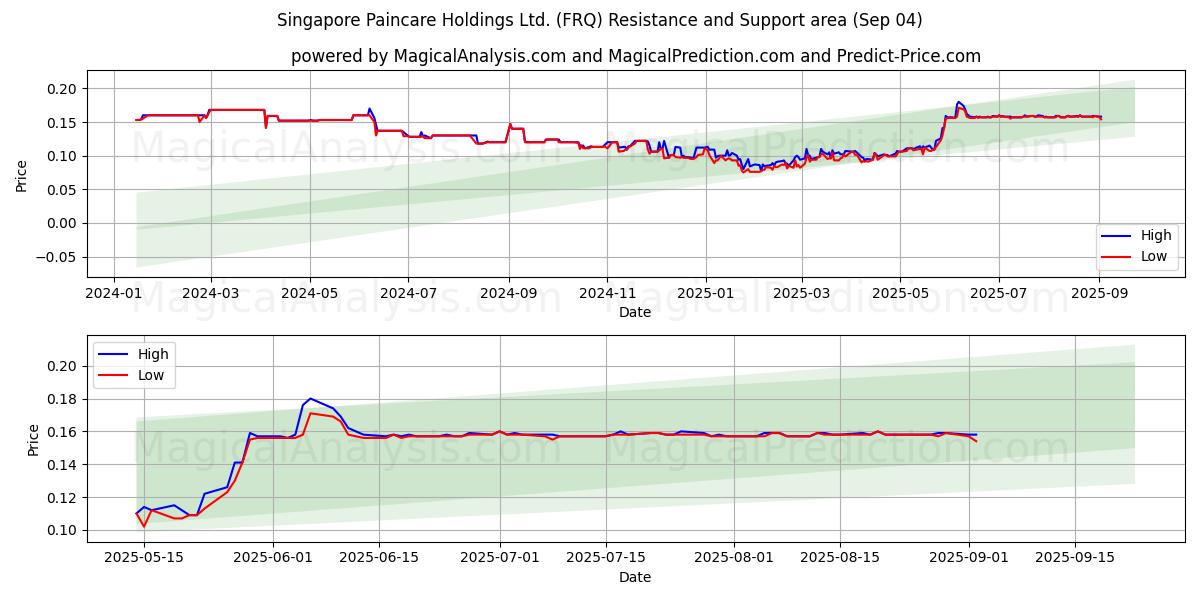Click the '2025-08-15' x-axis label on the bottom chart

point(841,559)
